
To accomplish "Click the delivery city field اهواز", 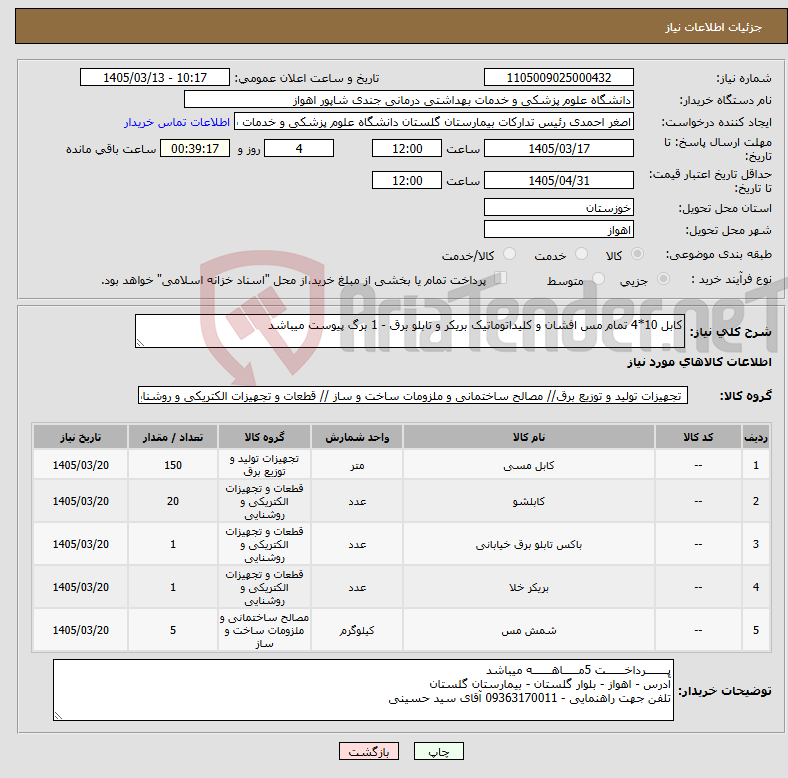I will click(558, 229).
